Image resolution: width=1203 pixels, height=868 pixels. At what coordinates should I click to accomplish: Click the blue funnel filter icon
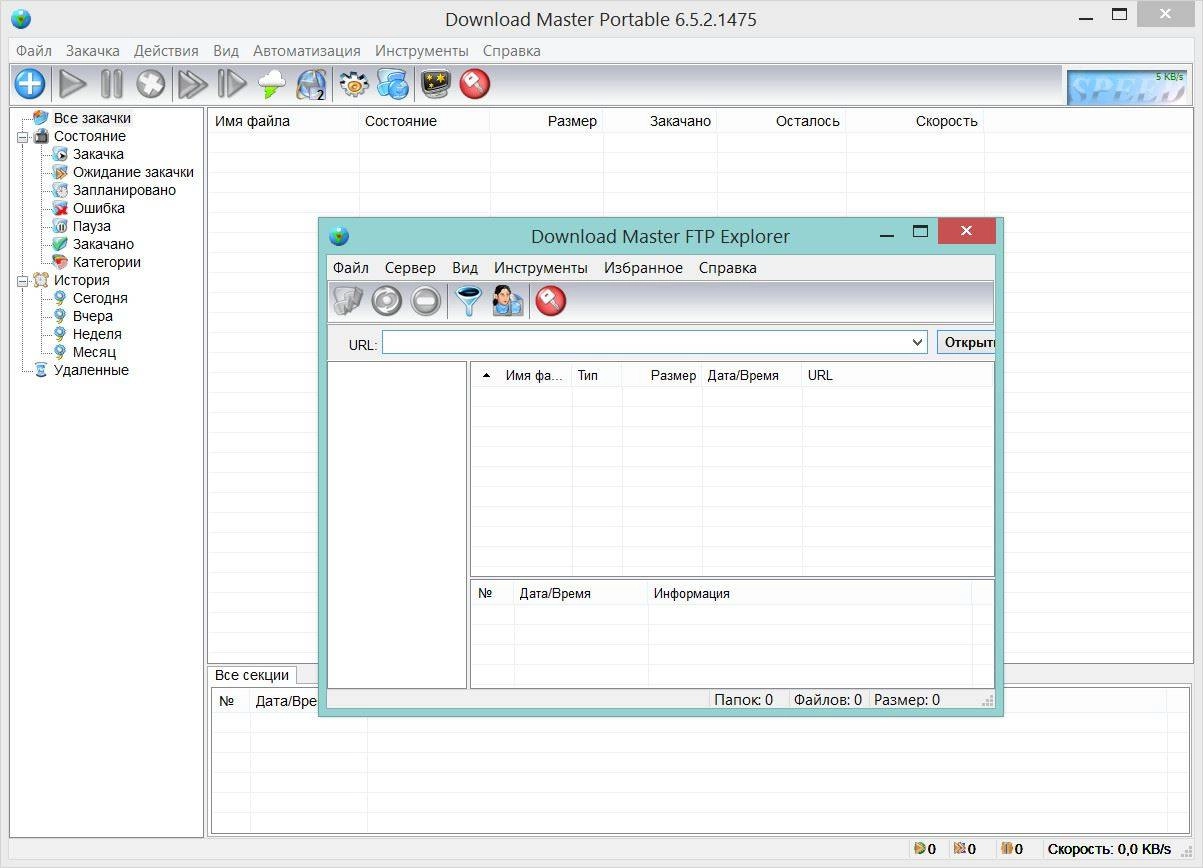(x=468, y=301)
